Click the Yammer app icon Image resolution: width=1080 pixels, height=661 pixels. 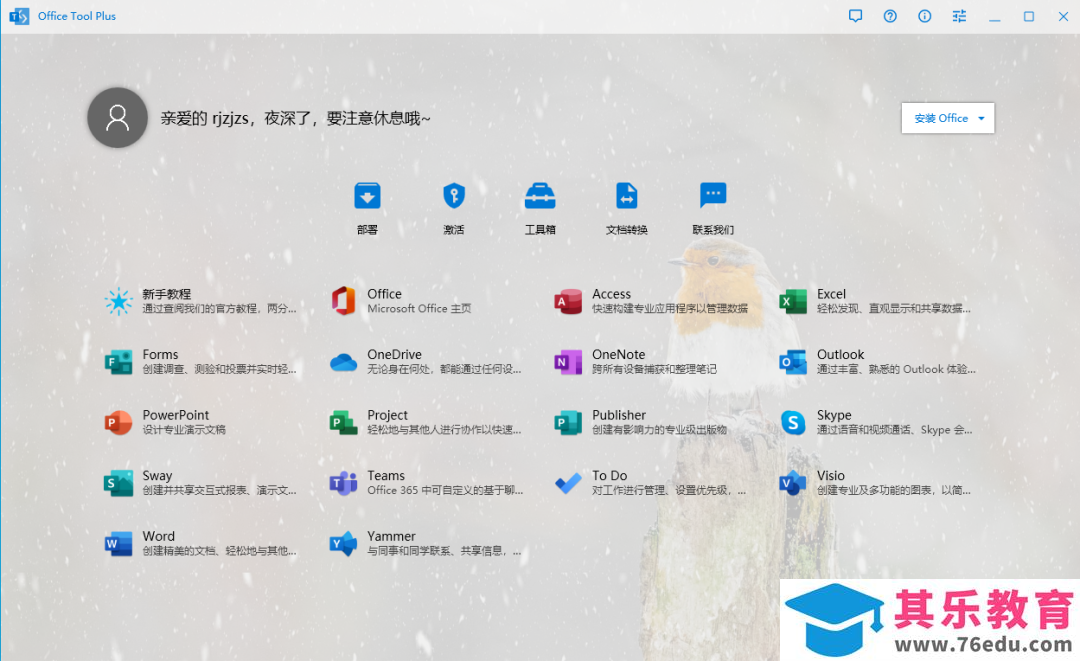point(343,543)
